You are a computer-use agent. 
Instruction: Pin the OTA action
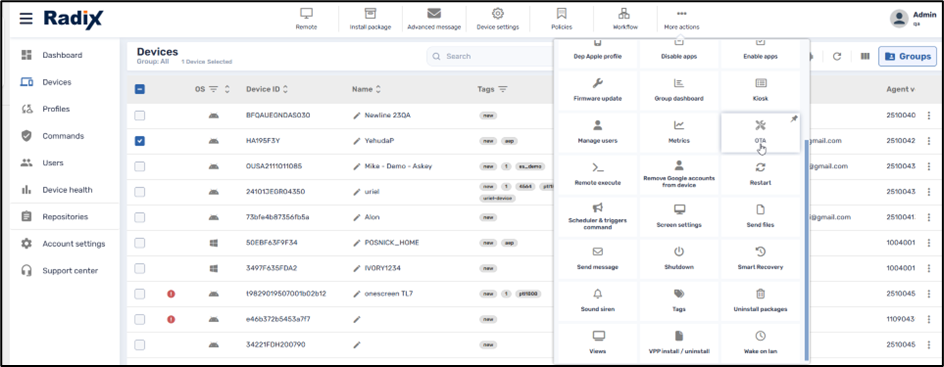(x=793, y=119)
